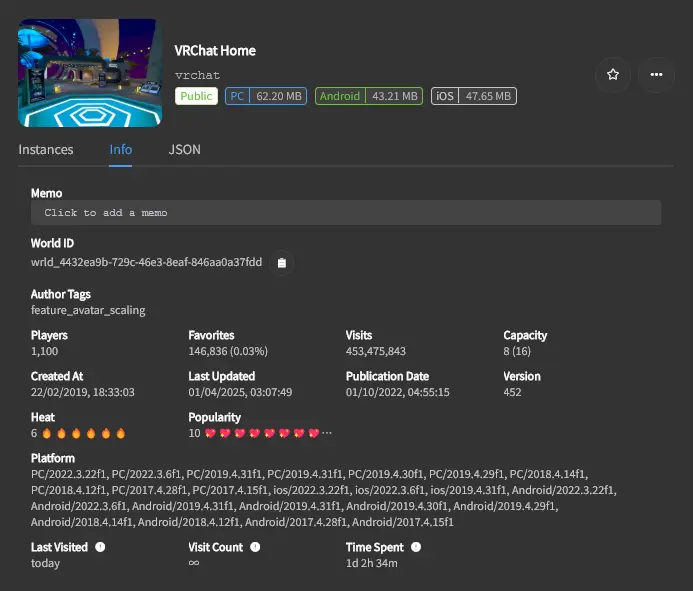
Task: Select the World ID string text
Action: coord(146,262)
